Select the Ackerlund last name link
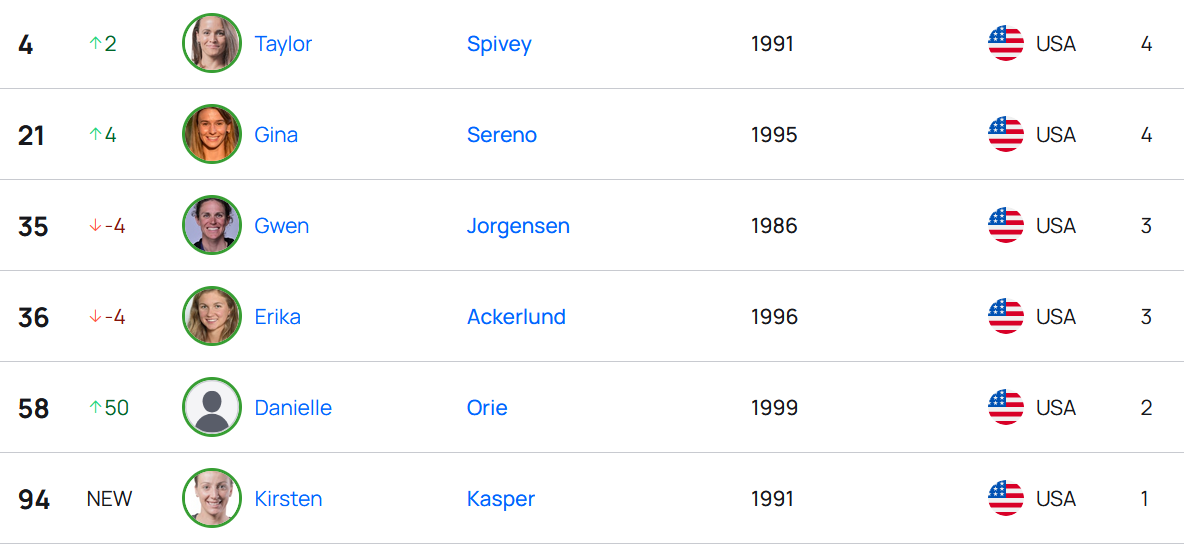The image size is (1184, 556). point(516,317)
